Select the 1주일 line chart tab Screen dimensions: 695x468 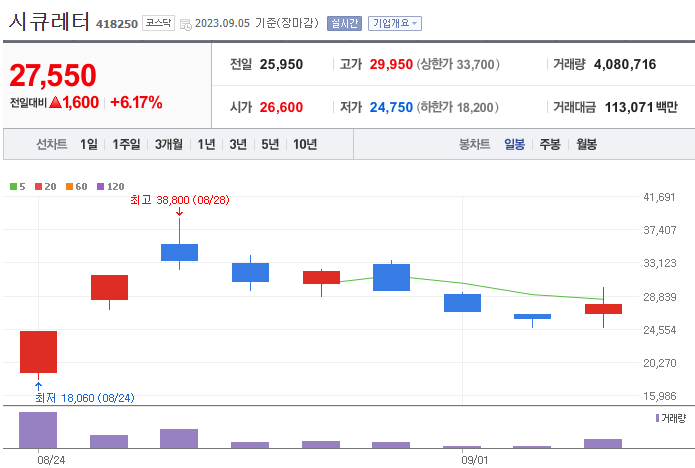coord(126,144)
